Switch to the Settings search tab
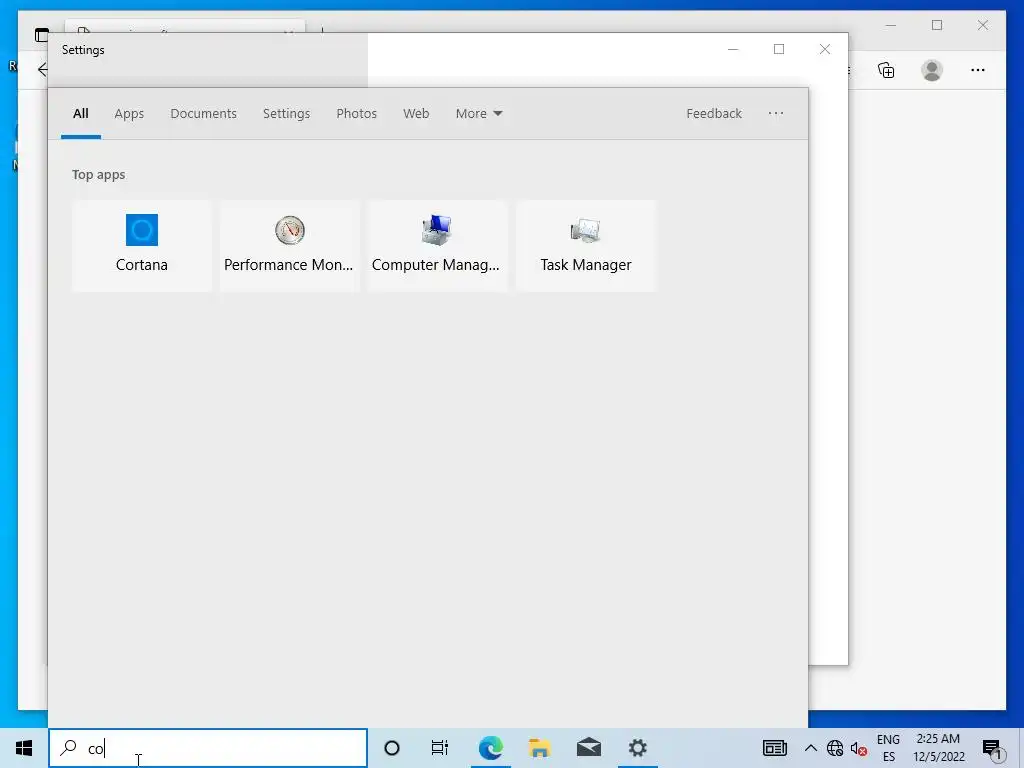This screenshot has height=768, width=1024. click(x=287, y=114)
